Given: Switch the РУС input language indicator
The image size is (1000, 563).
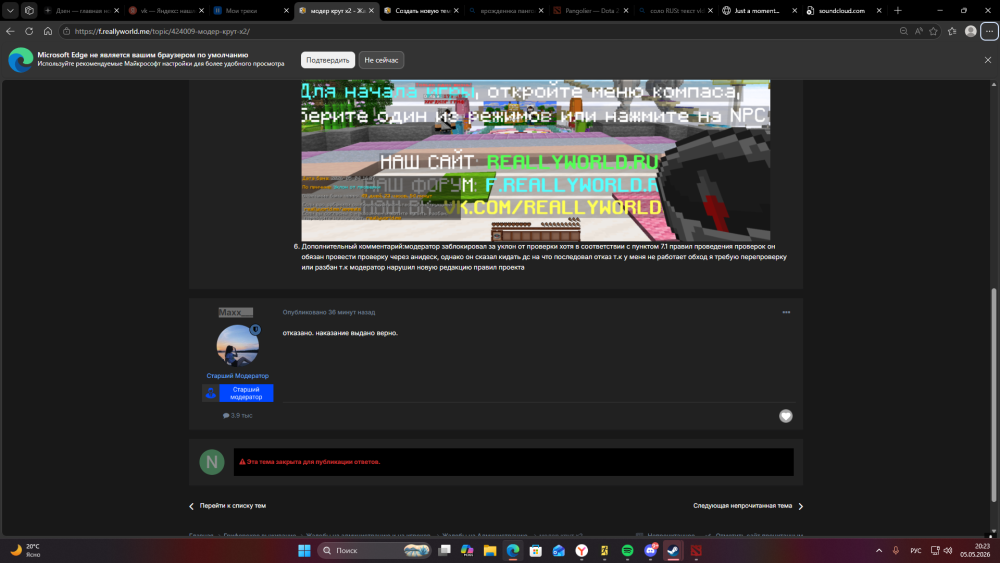Looking at the screenshot, I should 916,550.
